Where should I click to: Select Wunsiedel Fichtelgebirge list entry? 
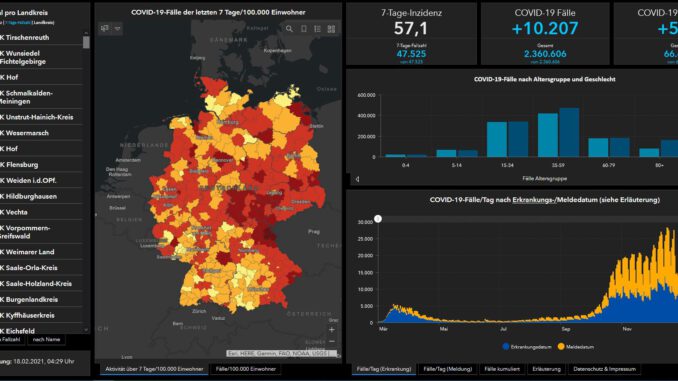(x=41, y=57)
